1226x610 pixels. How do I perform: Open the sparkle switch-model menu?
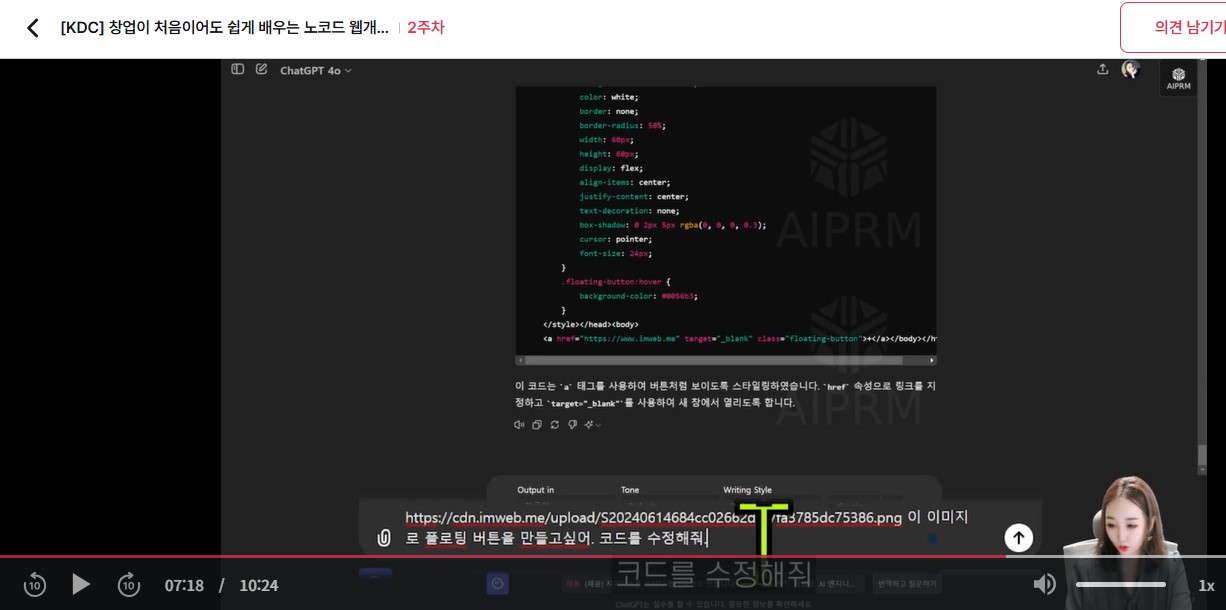(x=593, y=425)
